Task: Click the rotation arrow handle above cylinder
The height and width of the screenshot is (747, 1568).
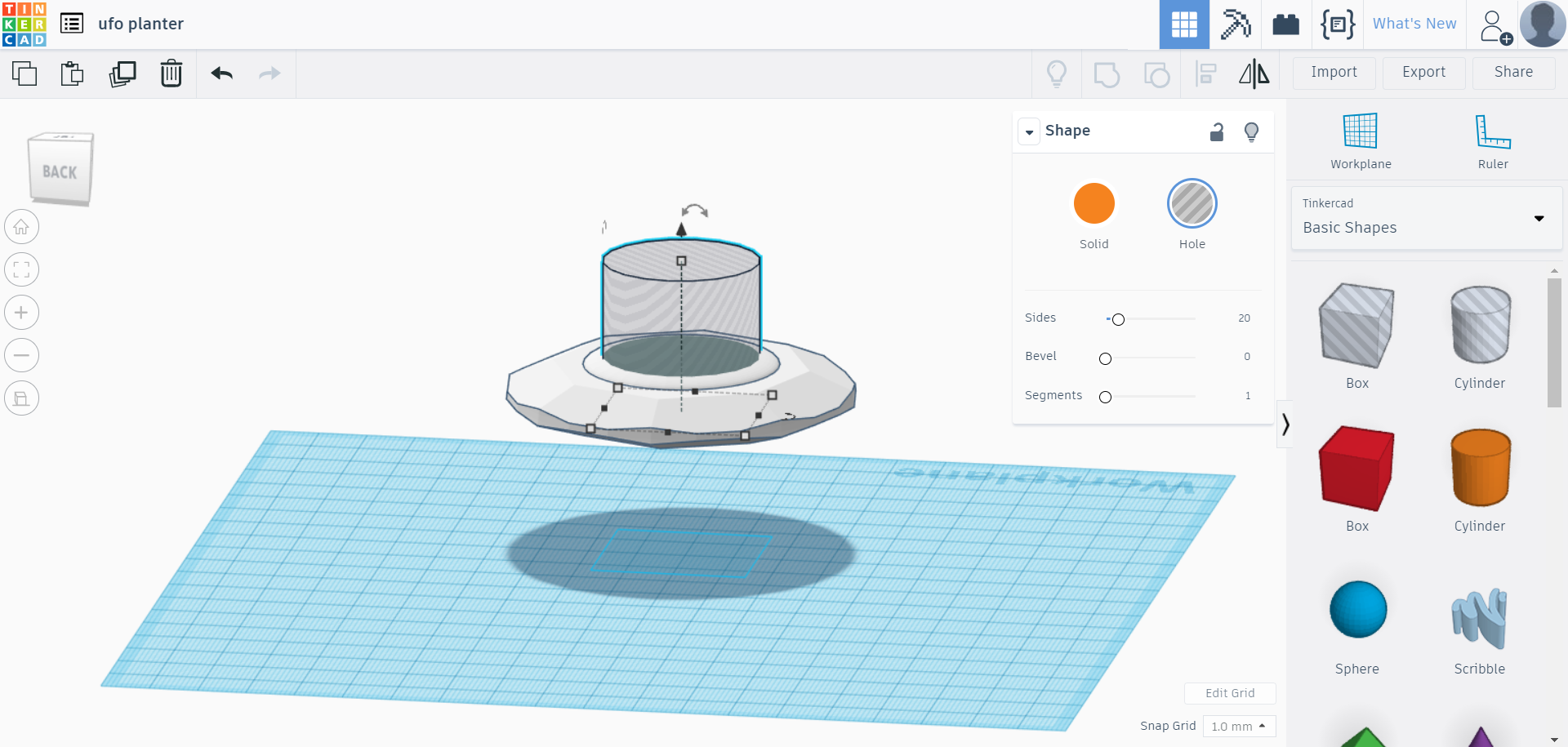Action: (x=695, y=211)
